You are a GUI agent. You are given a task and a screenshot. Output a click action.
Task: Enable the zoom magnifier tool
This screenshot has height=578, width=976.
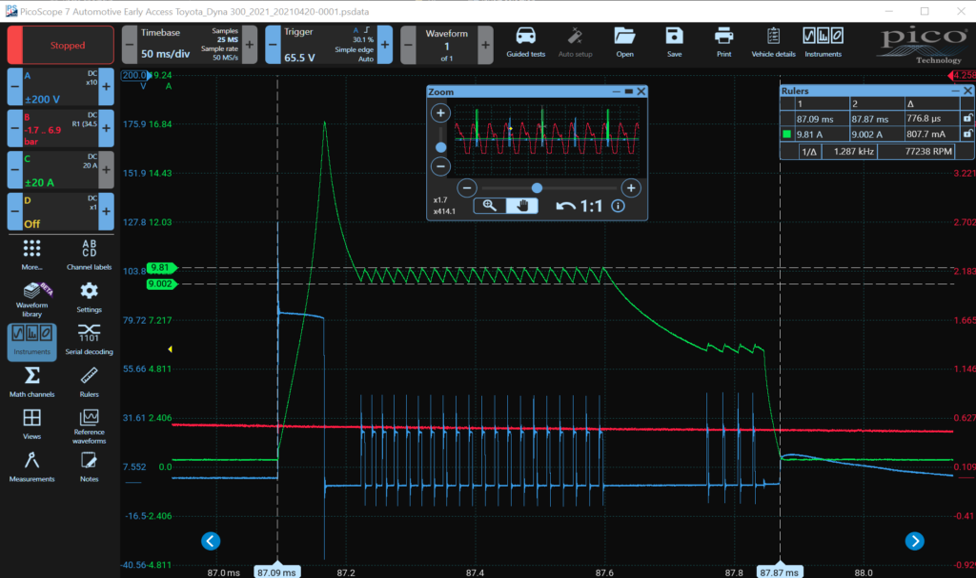pyautogui.click(x=490, y=206)
